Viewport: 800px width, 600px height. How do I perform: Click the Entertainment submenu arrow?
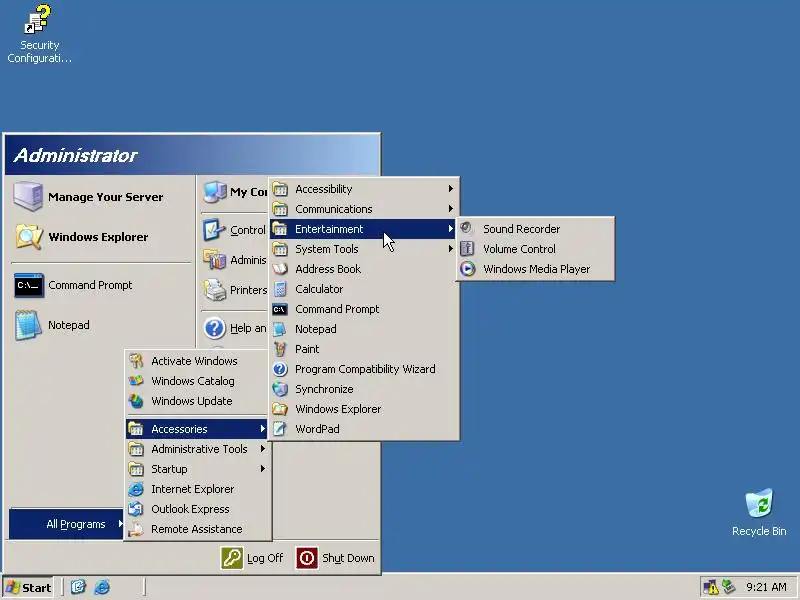[x=451, y=229]
